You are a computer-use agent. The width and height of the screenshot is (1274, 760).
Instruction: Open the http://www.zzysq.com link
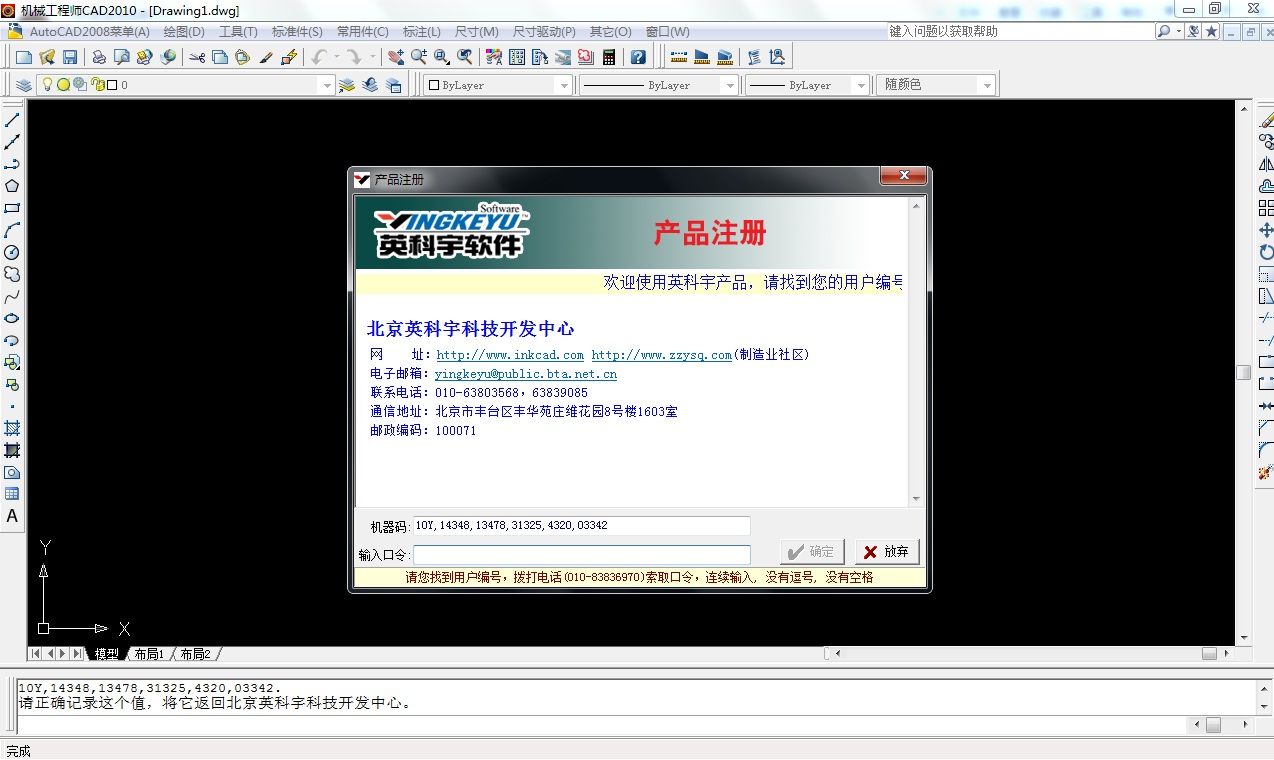[662, 355]
